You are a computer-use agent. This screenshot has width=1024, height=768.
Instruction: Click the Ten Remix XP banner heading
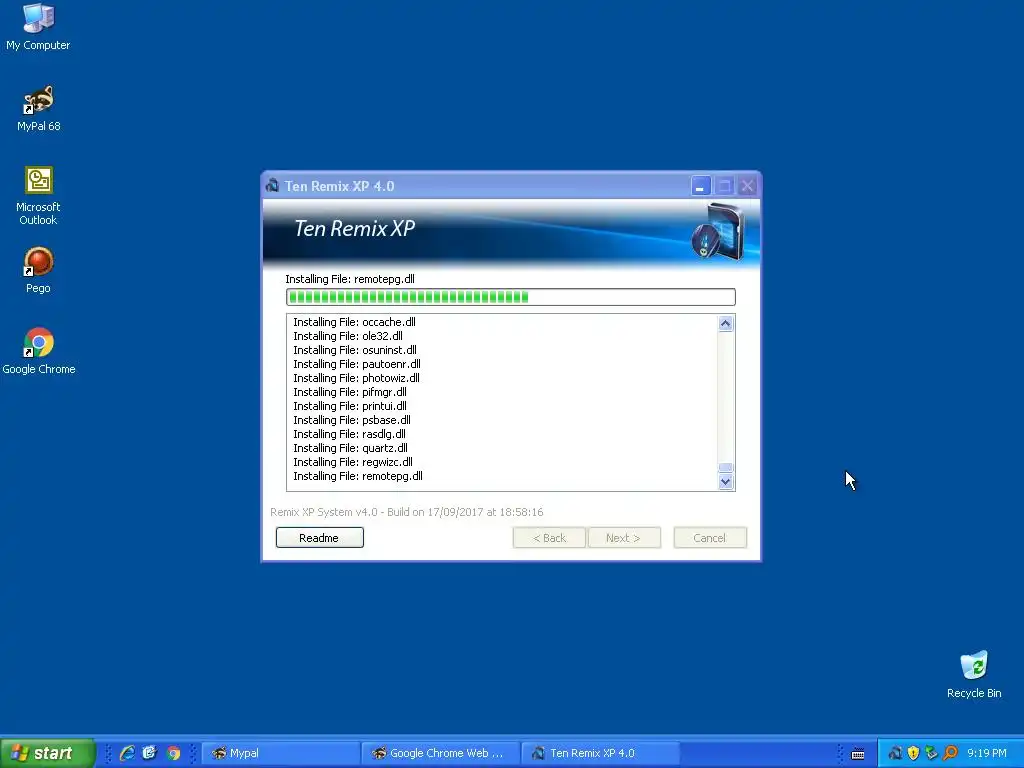pos(355,228)
